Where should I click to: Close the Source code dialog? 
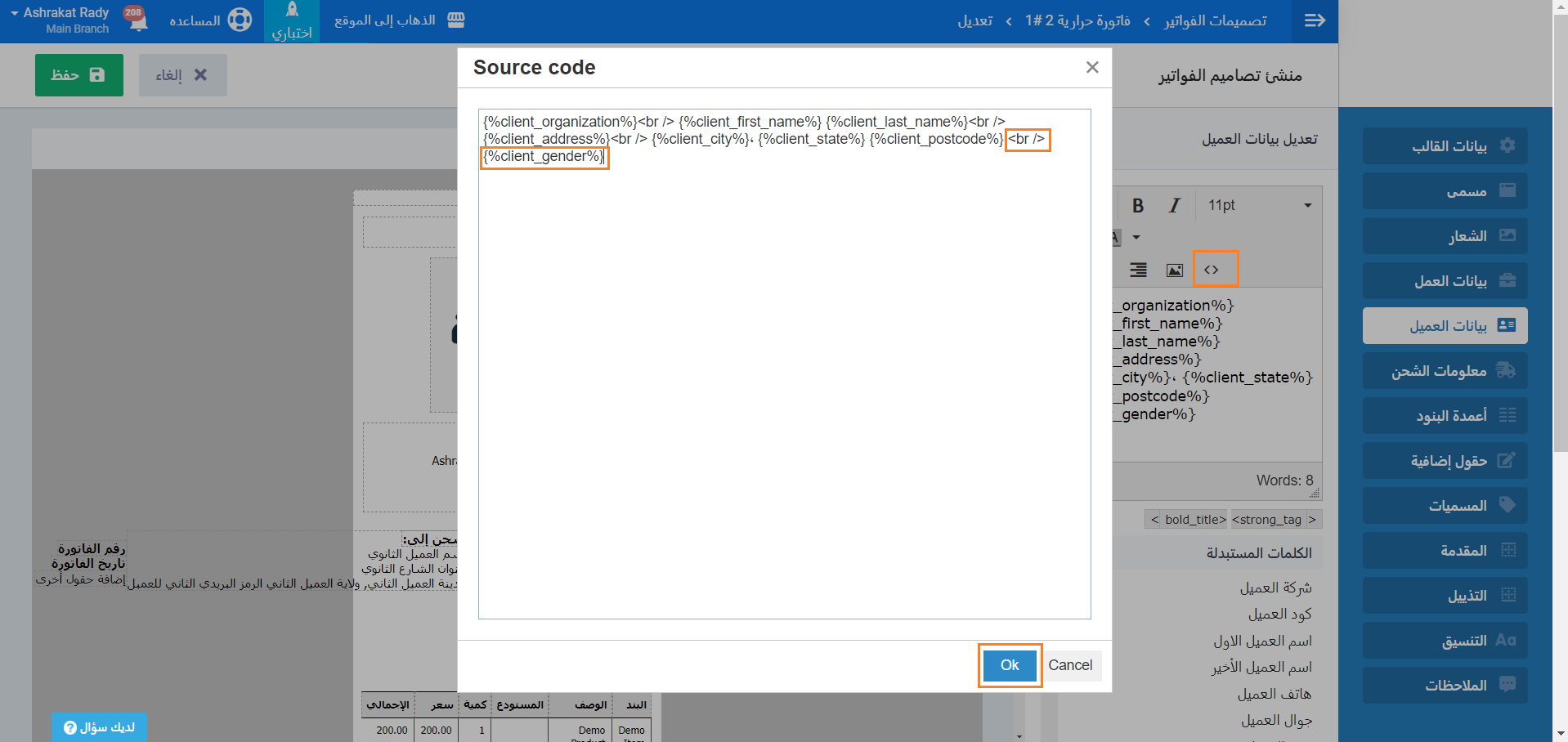click(x=1091, y=68)
